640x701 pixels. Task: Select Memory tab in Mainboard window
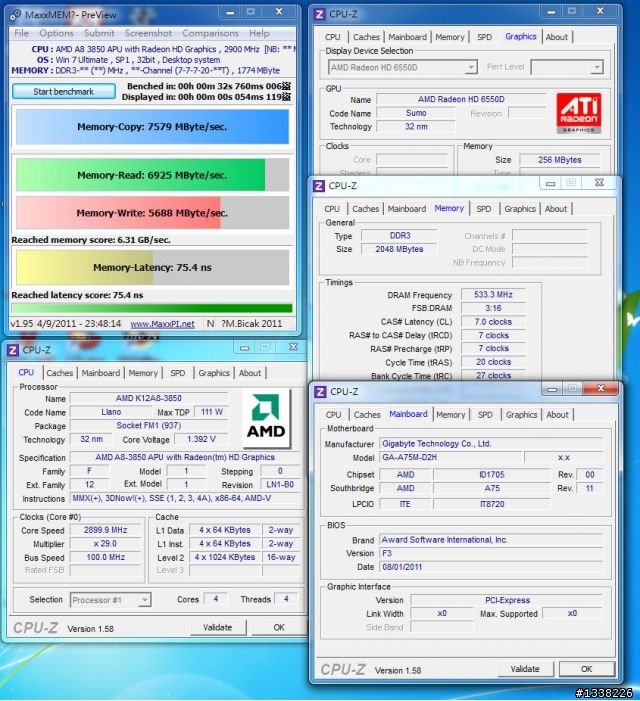451,415
